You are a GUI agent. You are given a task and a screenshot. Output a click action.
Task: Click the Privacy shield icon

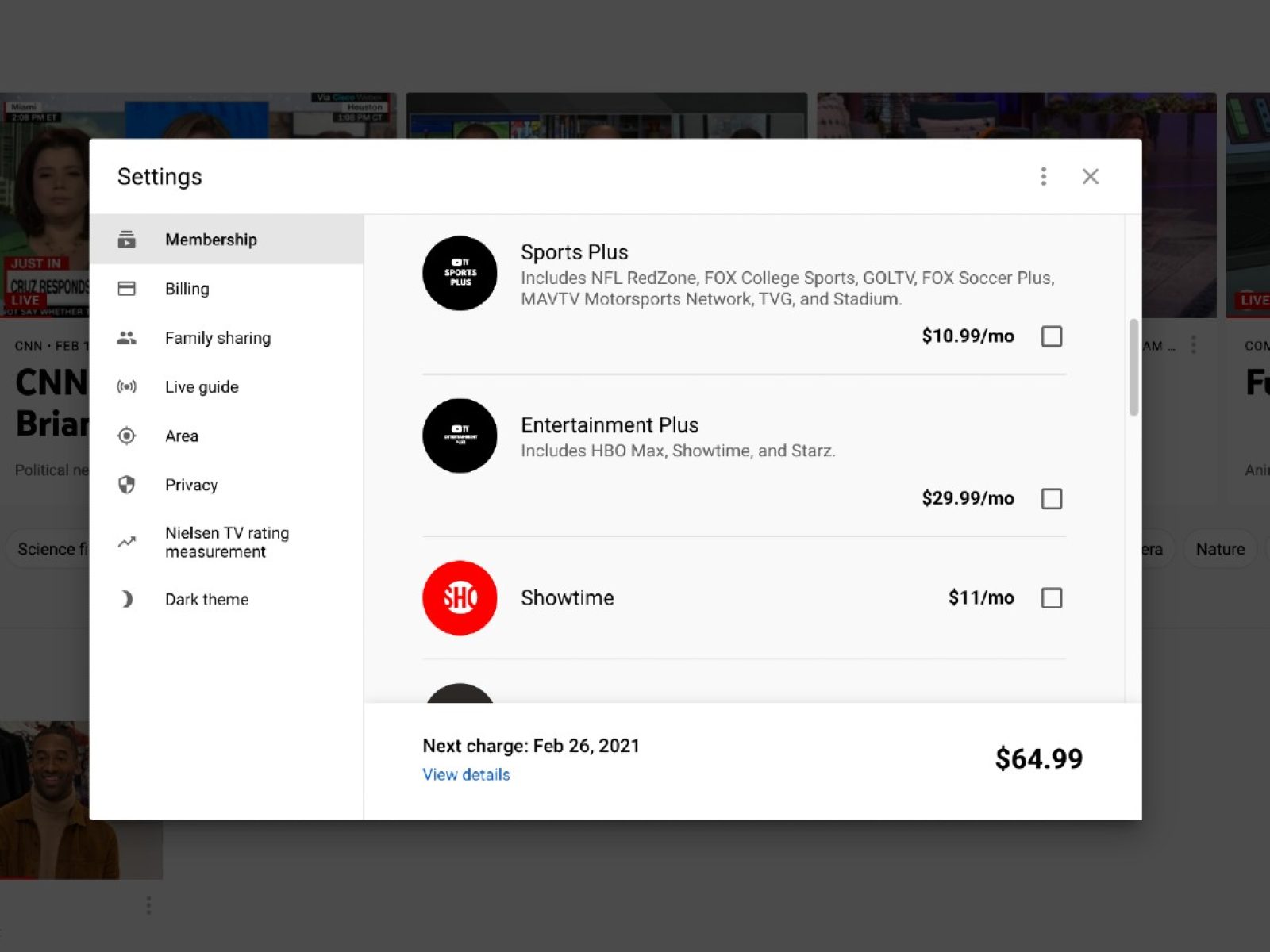point(126,485)
